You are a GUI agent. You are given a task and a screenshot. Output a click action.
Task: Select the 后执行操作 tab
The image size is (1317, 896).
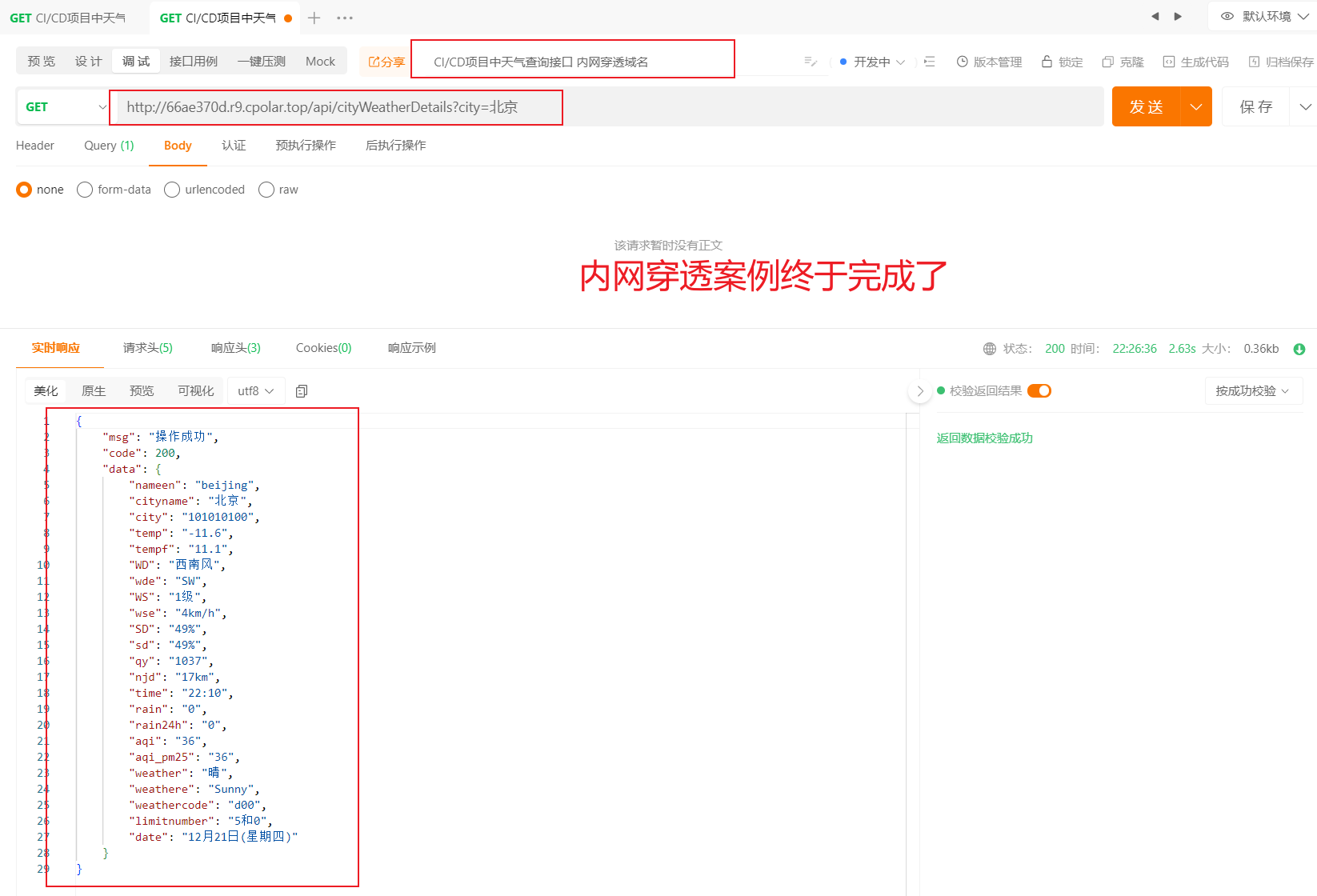[x=395, y=146]
